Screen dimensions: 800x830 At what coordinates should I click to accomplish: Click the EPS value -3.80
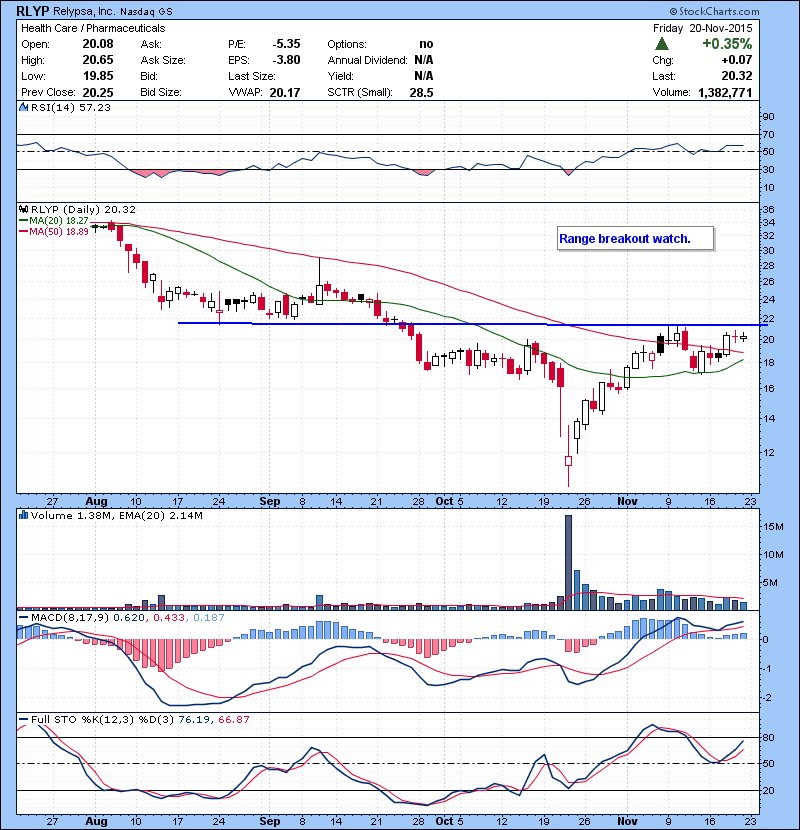tap(286, 60)
